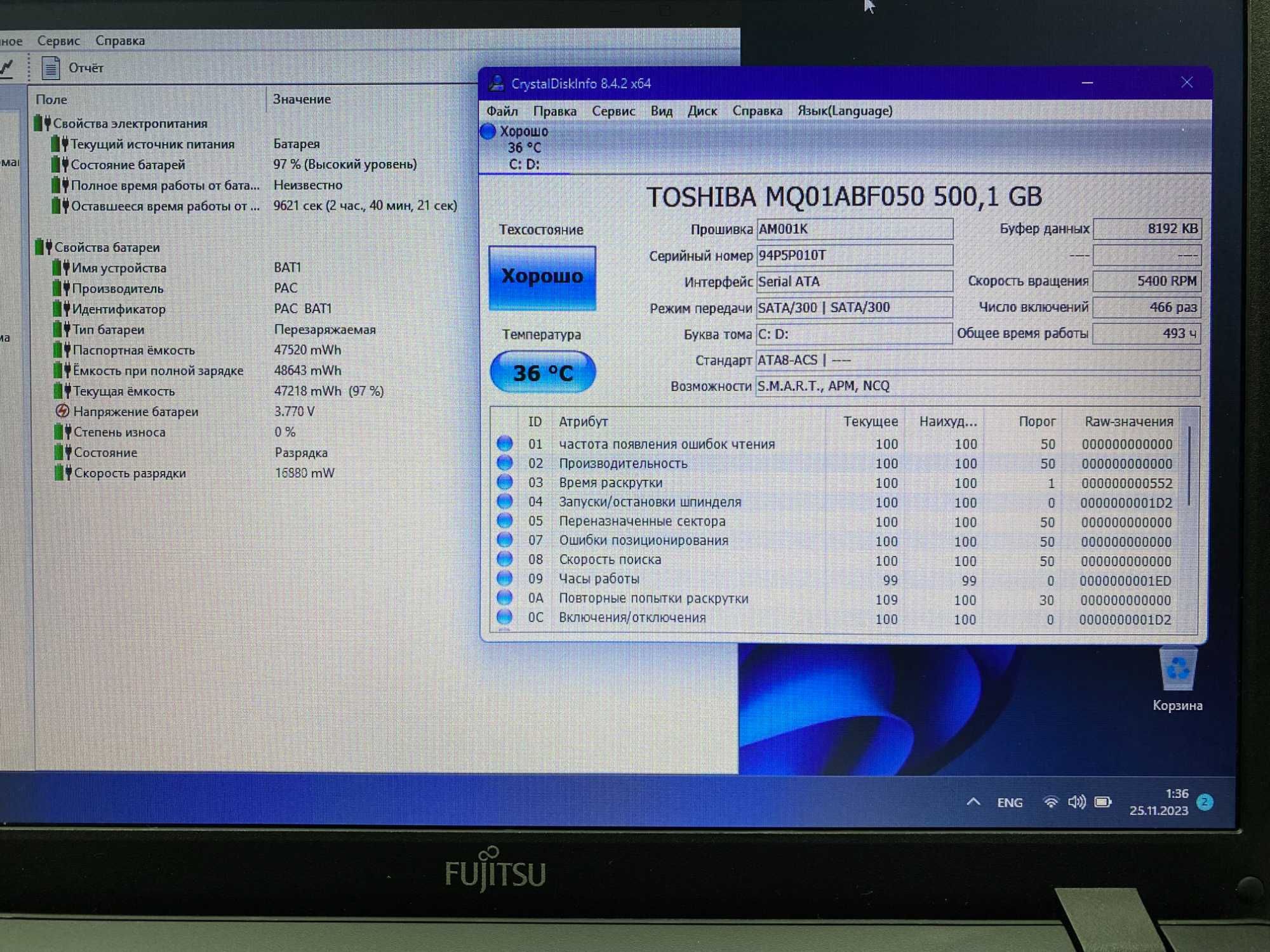Click the notification badge with number 2
The width and height of the screenshot is (1270, 952).
(x=1205, y=802)
